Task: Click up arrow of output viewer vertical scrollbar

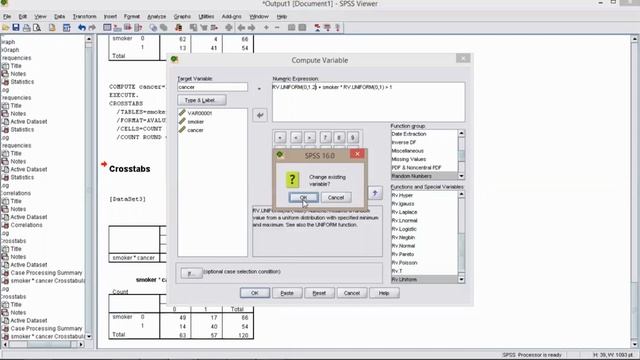Action: click(634, 39)
